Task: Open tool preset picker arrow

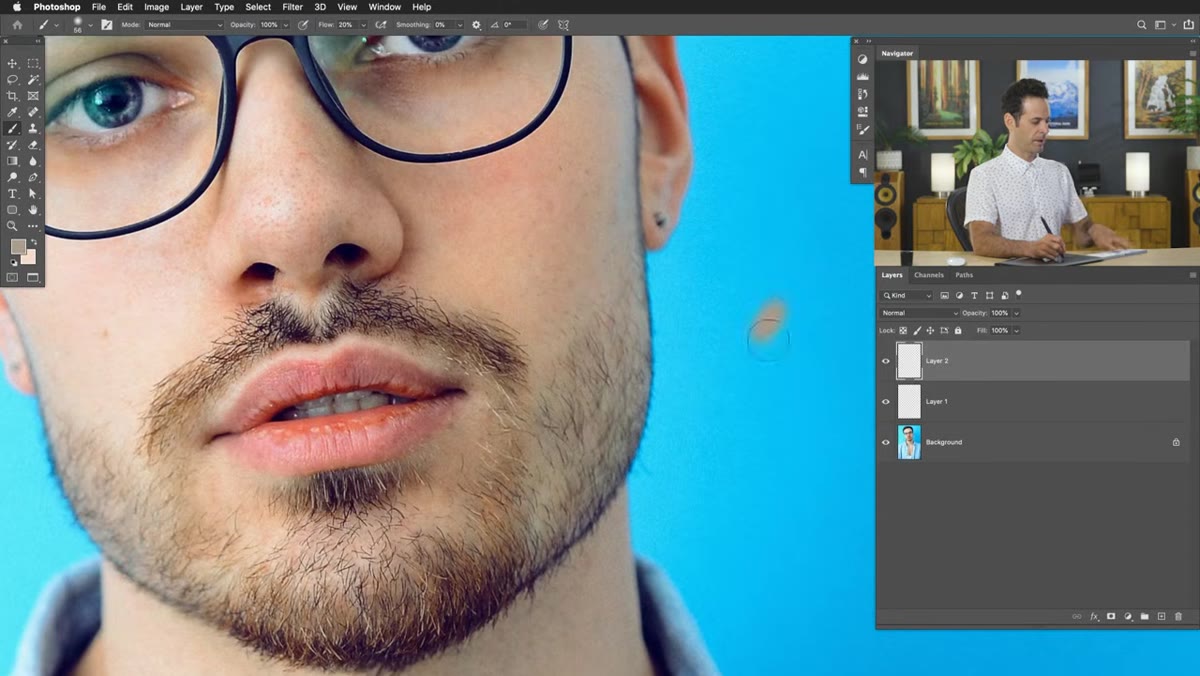Action: 55,24
